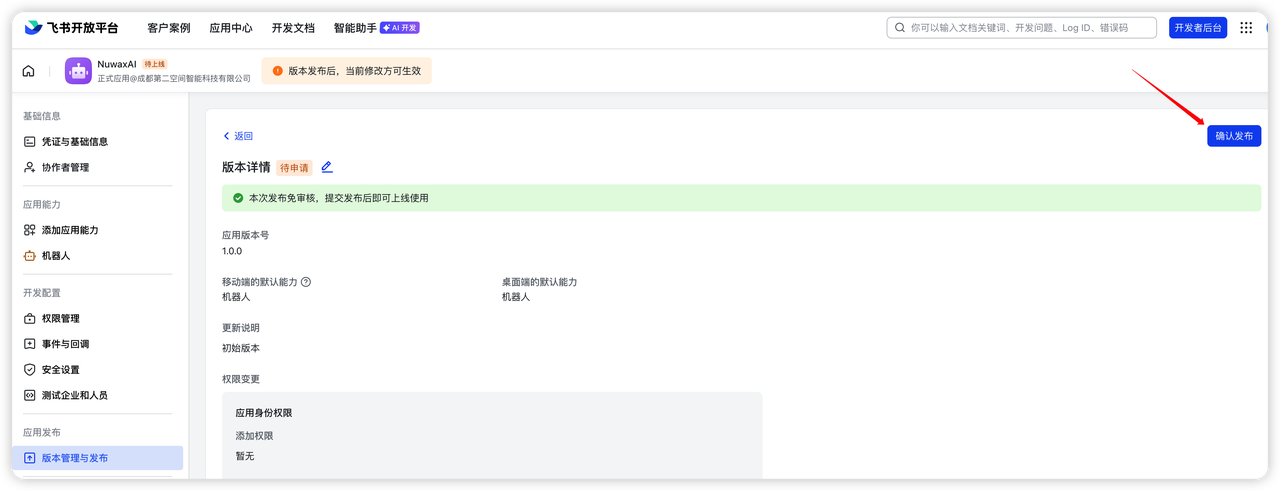Click the back chevron next to 返回

pyautogui.click(x=226, y=136)
